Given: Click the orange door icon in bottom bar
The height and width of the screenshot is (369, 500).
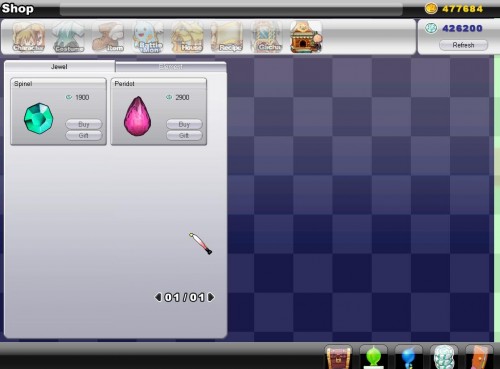Looking at the screenshot, I should (479, 357).
